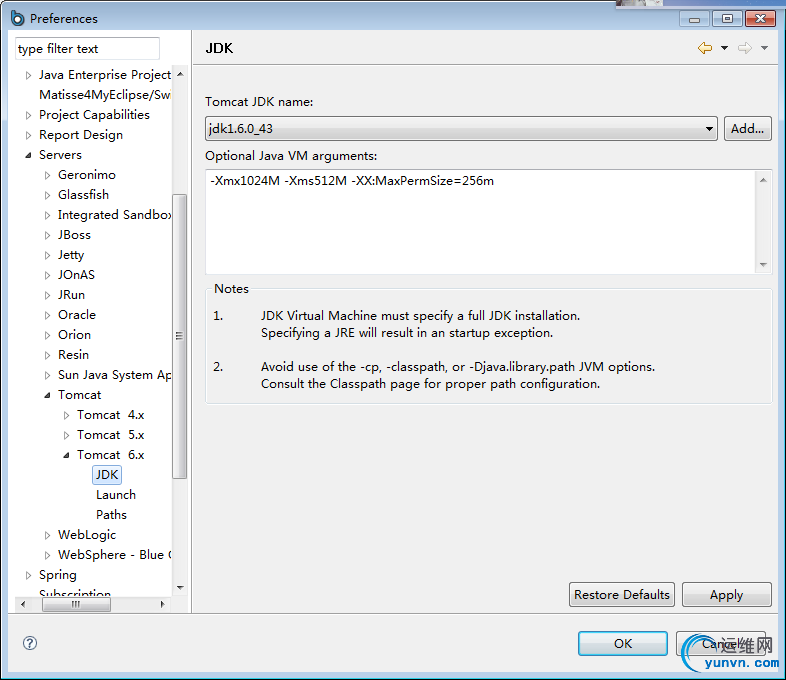
Task: Click the Restore Defaults button
Action: [x=622, y=595]
